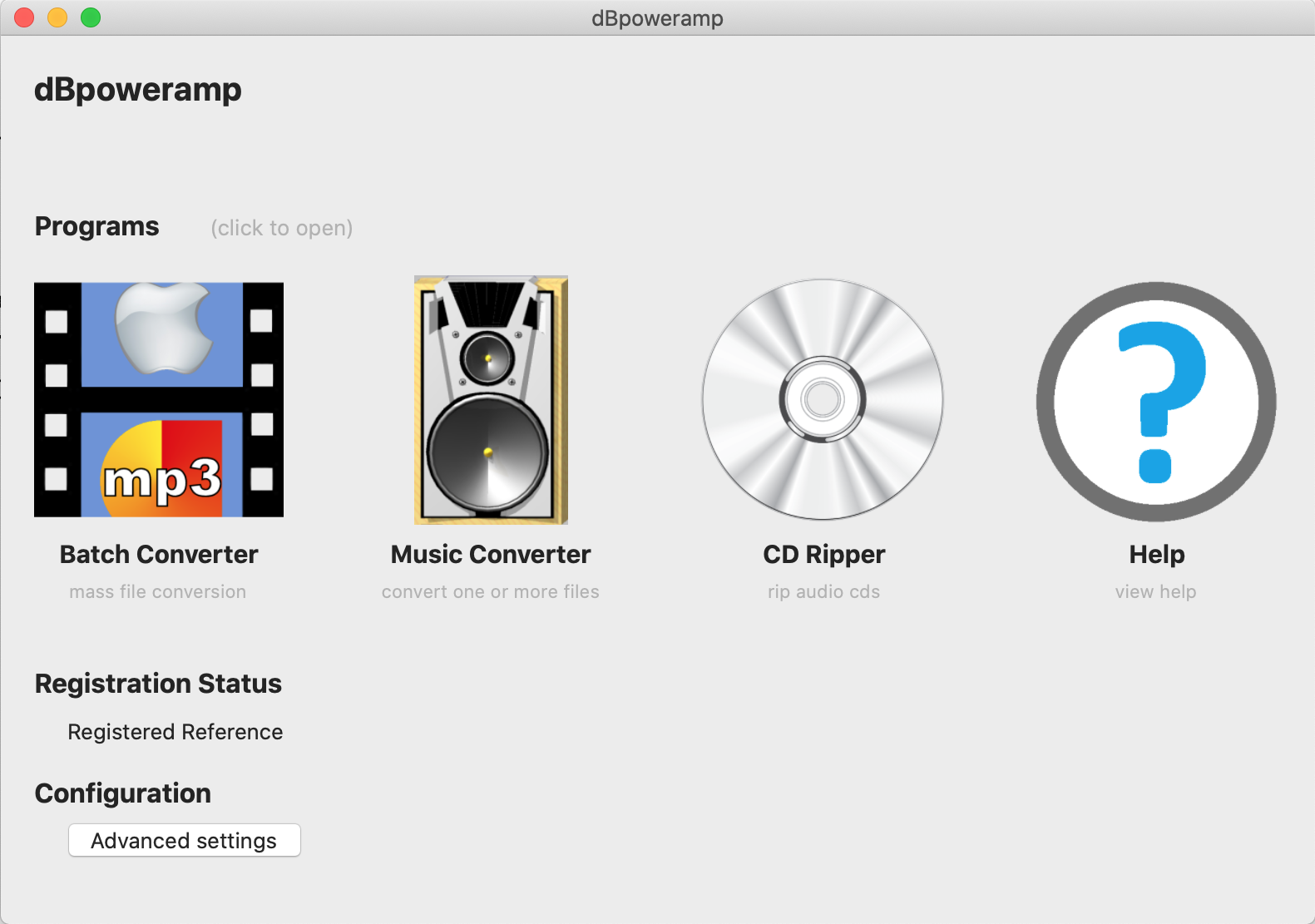Click the Help label text
This screenshot has height=924, width=1315.
tap(1157, 555)
